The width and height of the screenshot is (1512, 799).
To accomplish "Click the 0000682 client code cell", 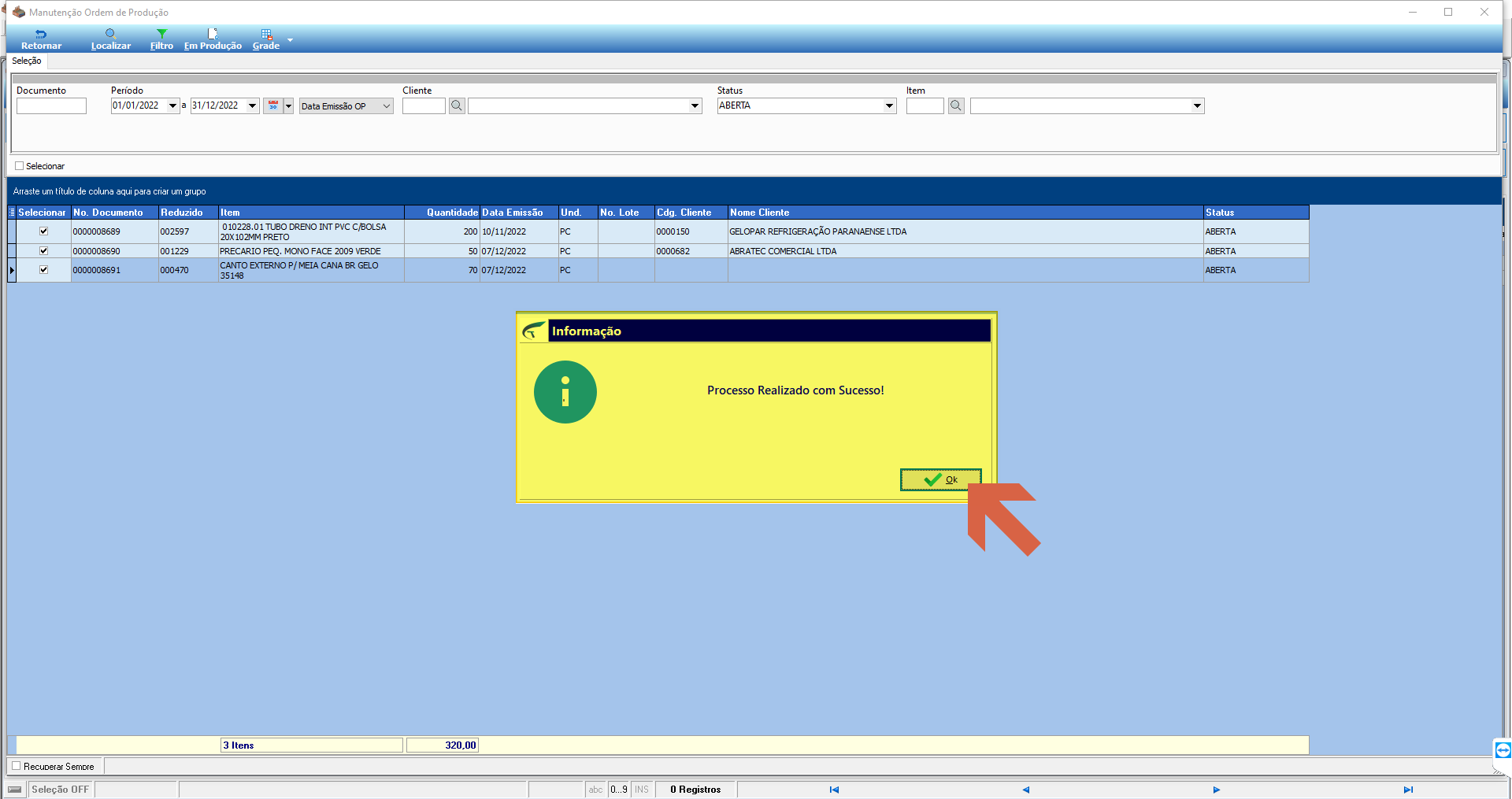I will (x=691, y=251).
